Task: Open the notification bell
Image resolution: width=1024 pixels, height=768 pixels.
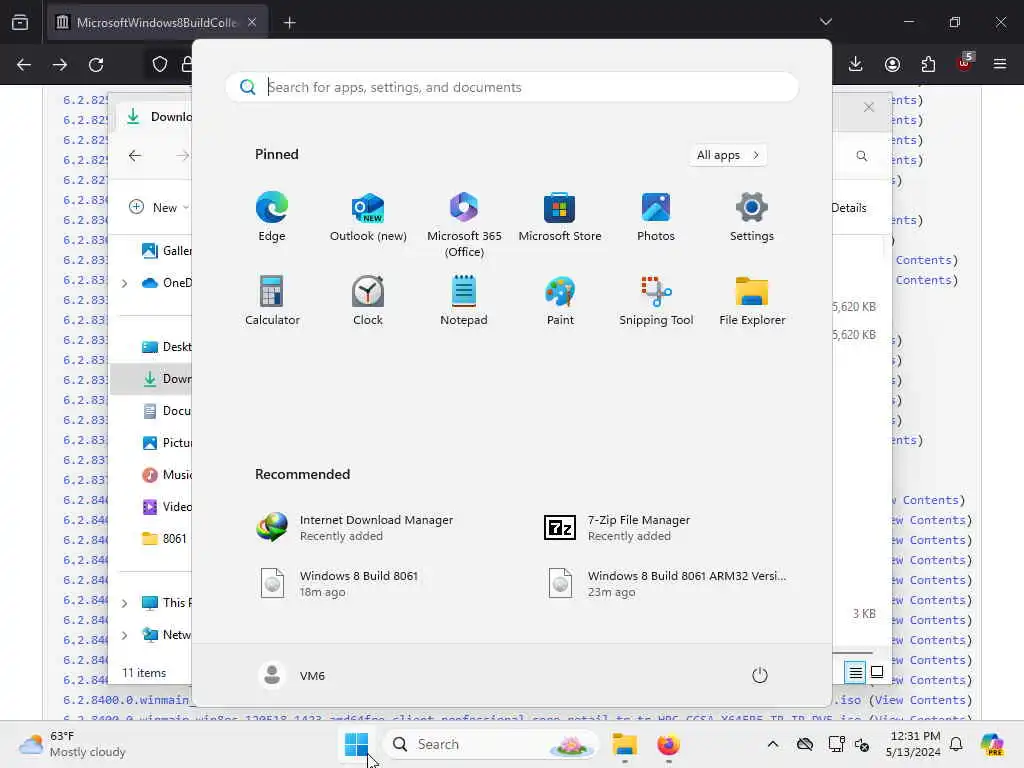Action: 956,744
